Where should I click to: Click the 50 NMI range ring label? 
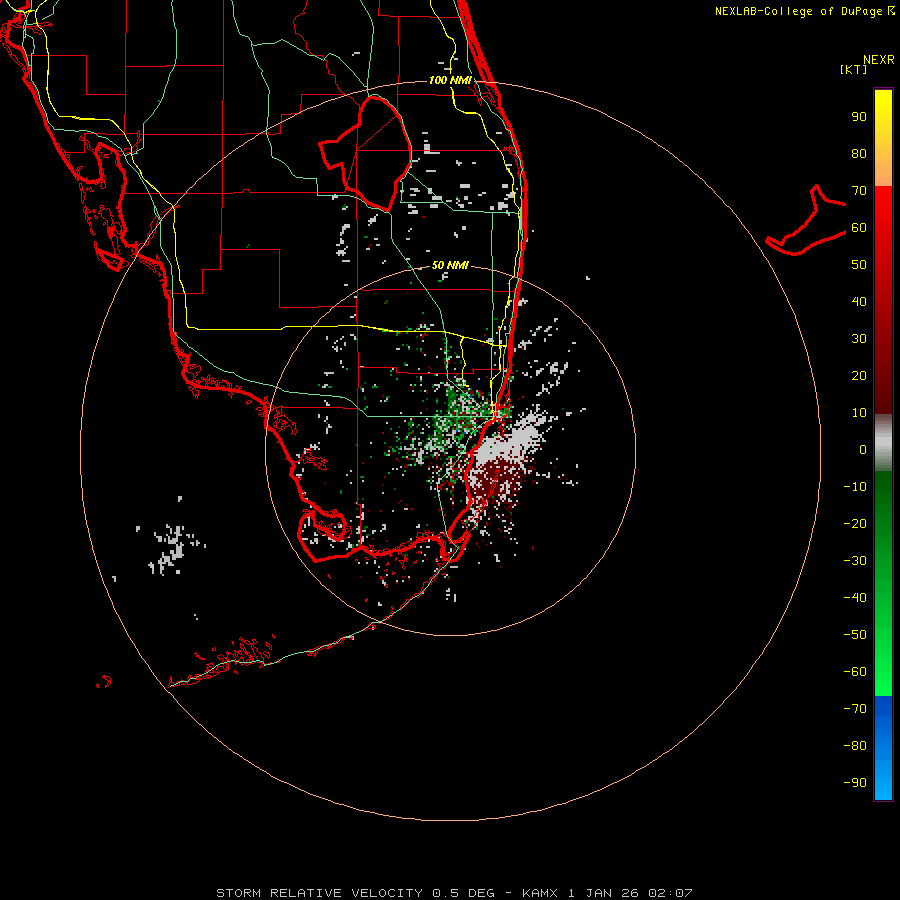pos(450,265)
